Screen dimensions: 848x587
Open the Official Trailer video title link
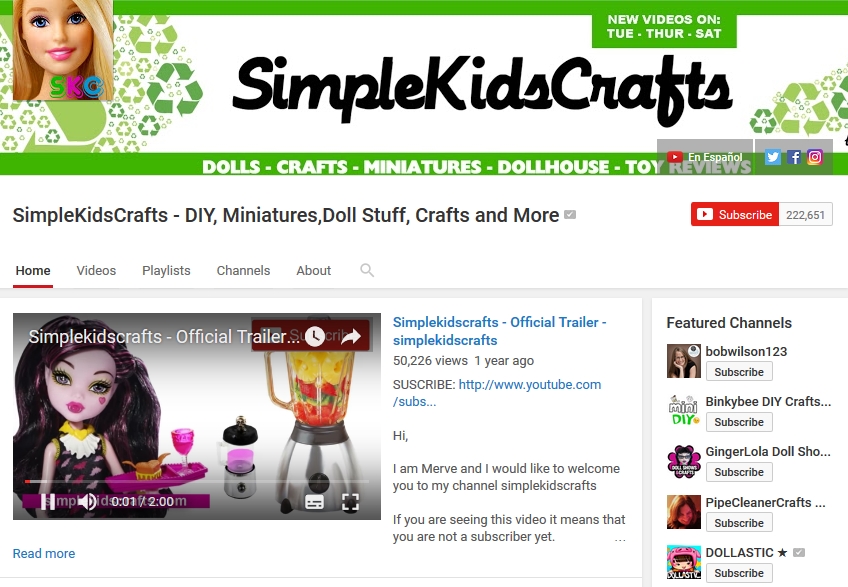coord(499,331)
